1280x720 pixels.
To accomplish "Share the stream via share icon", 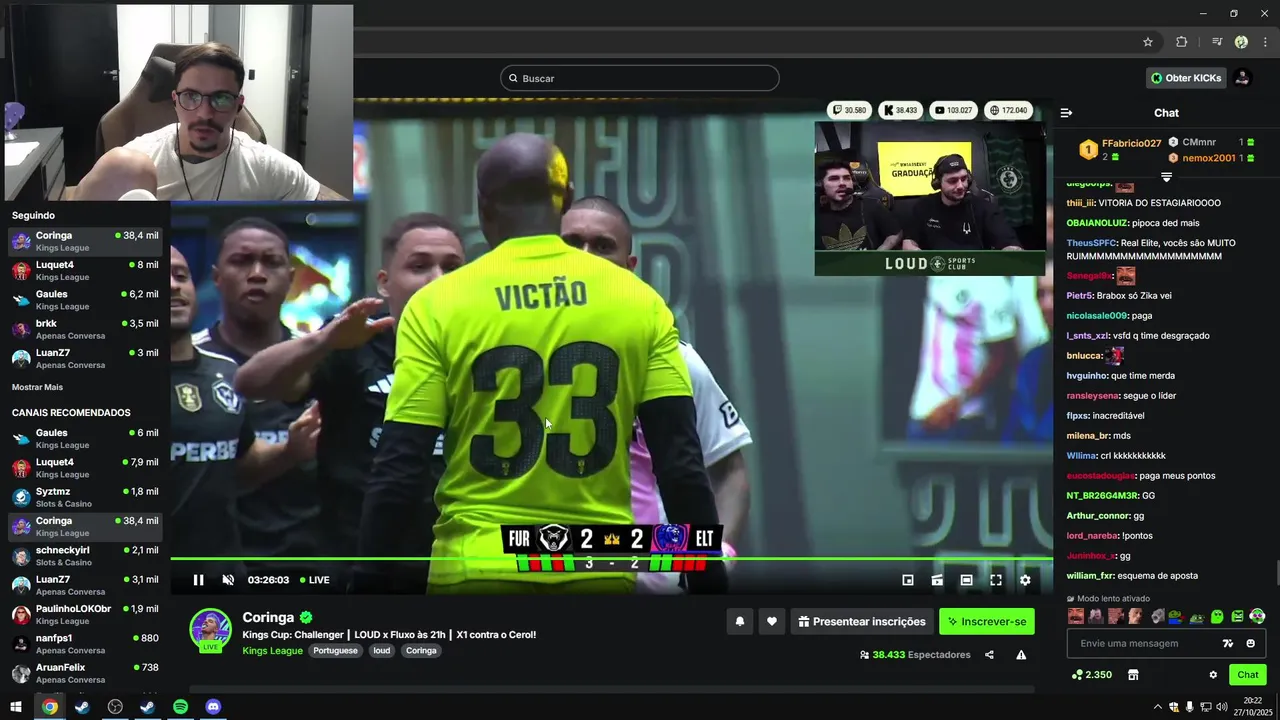I will (989, 655).
